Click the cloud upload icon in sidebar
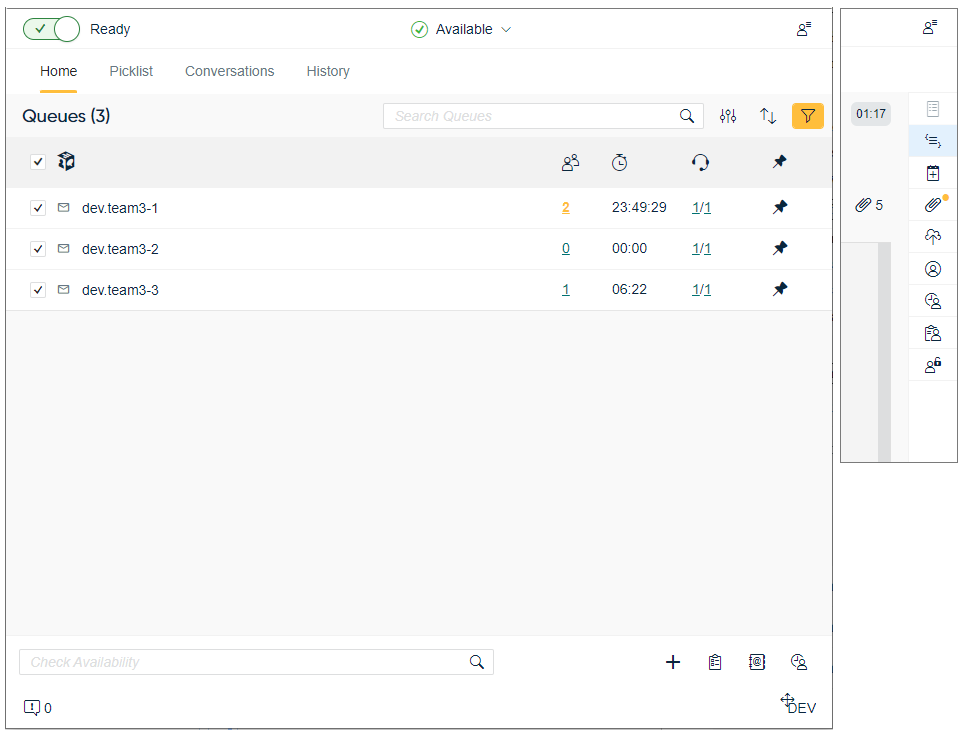The image size is (963, 736). click(x=933, y=237)
